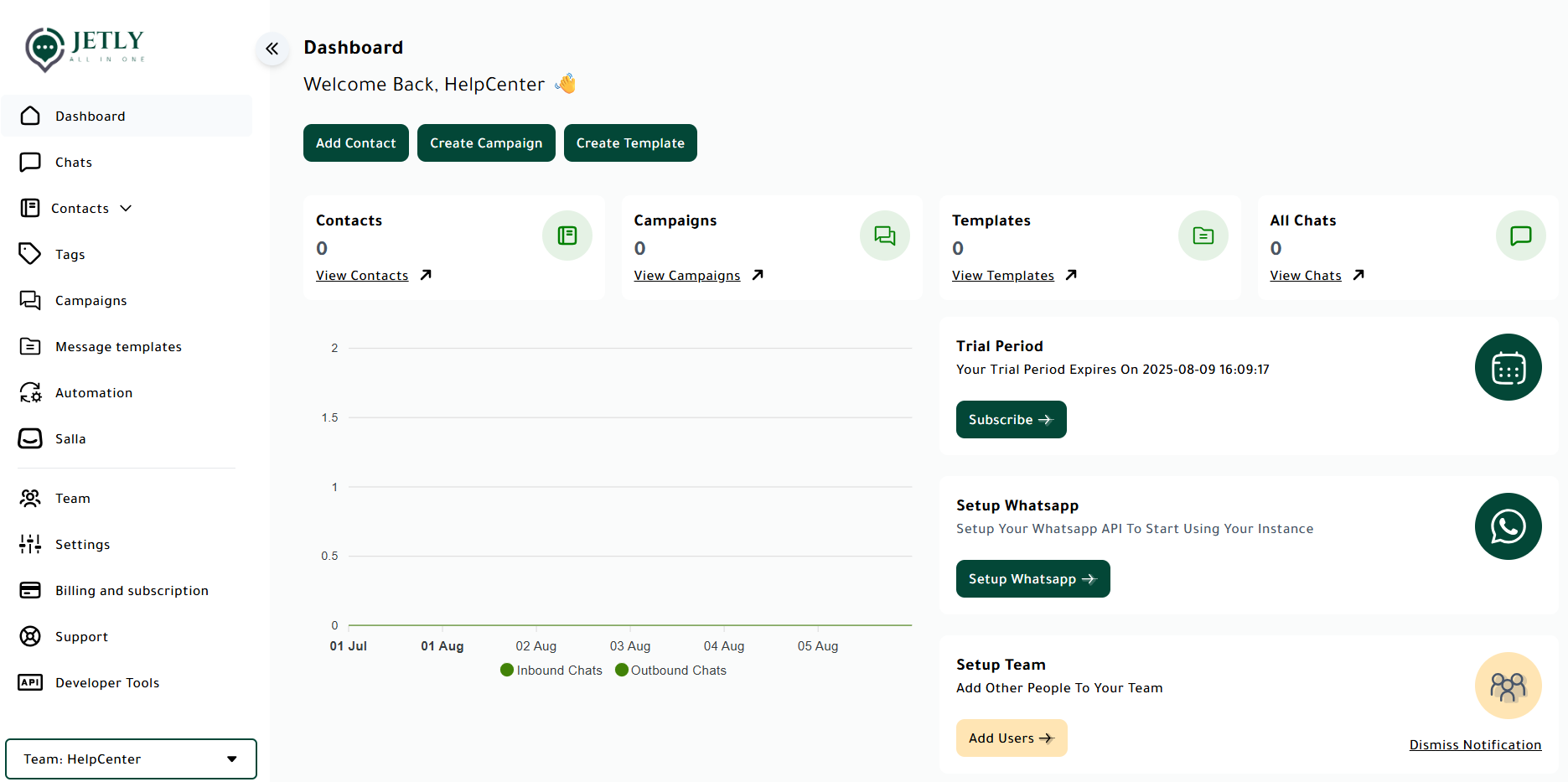Click the All Chats speech bubble icon
This screenshot has height=782, width=1568.
click(x=1521, y=236)
